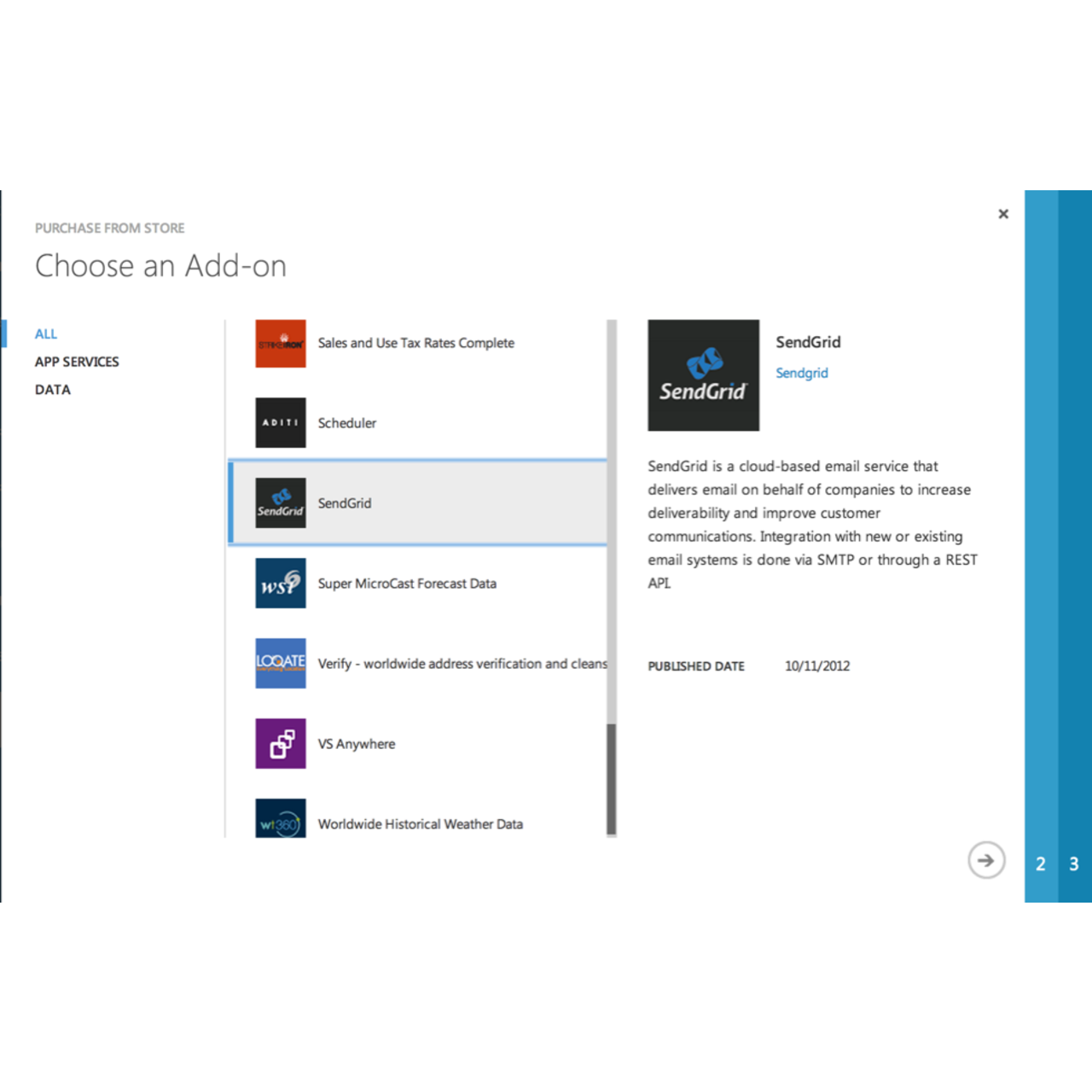Switch to DATA category

click(53, 390)
